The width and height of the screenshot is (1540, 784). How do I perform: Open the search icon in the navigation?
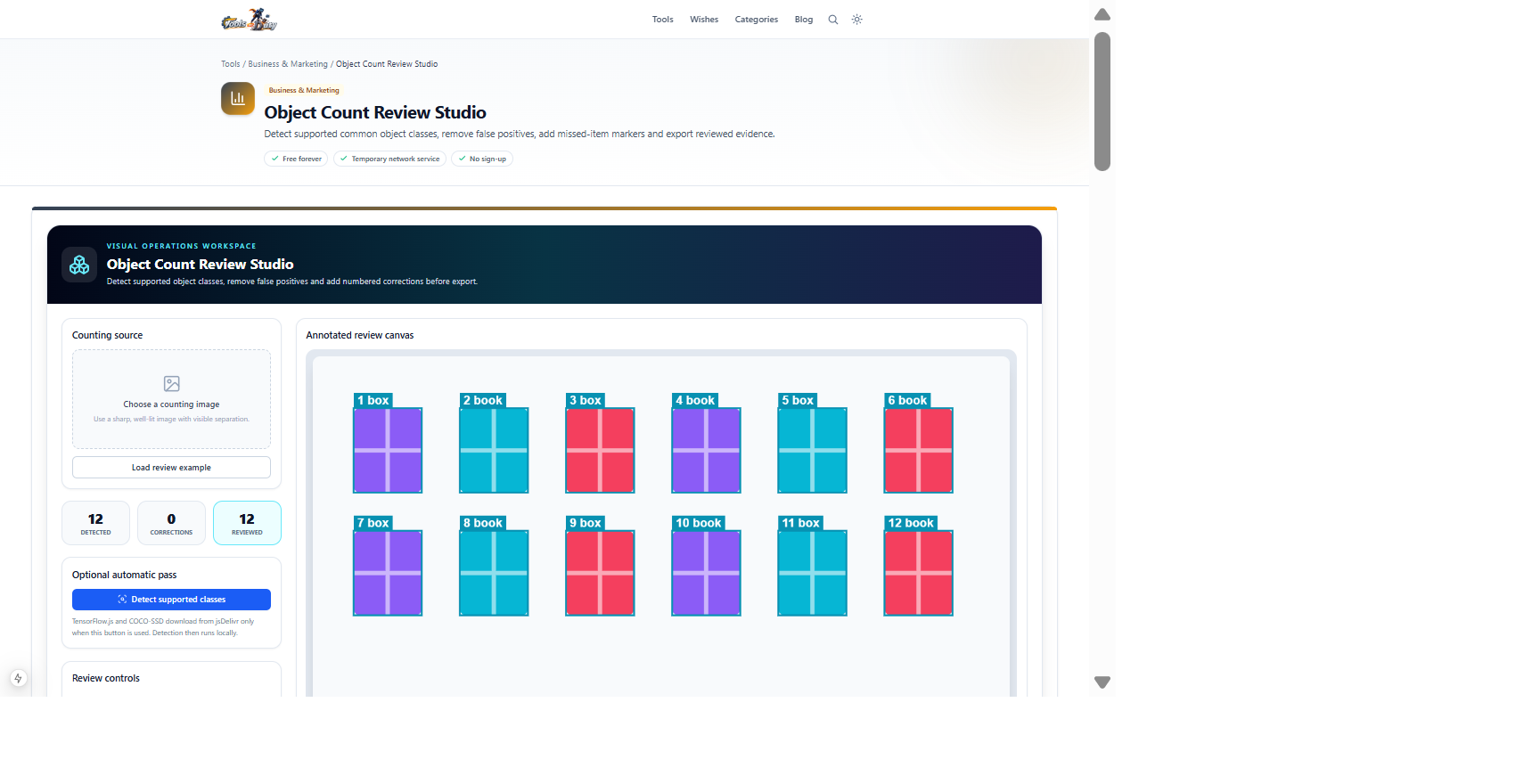(833, 20)
